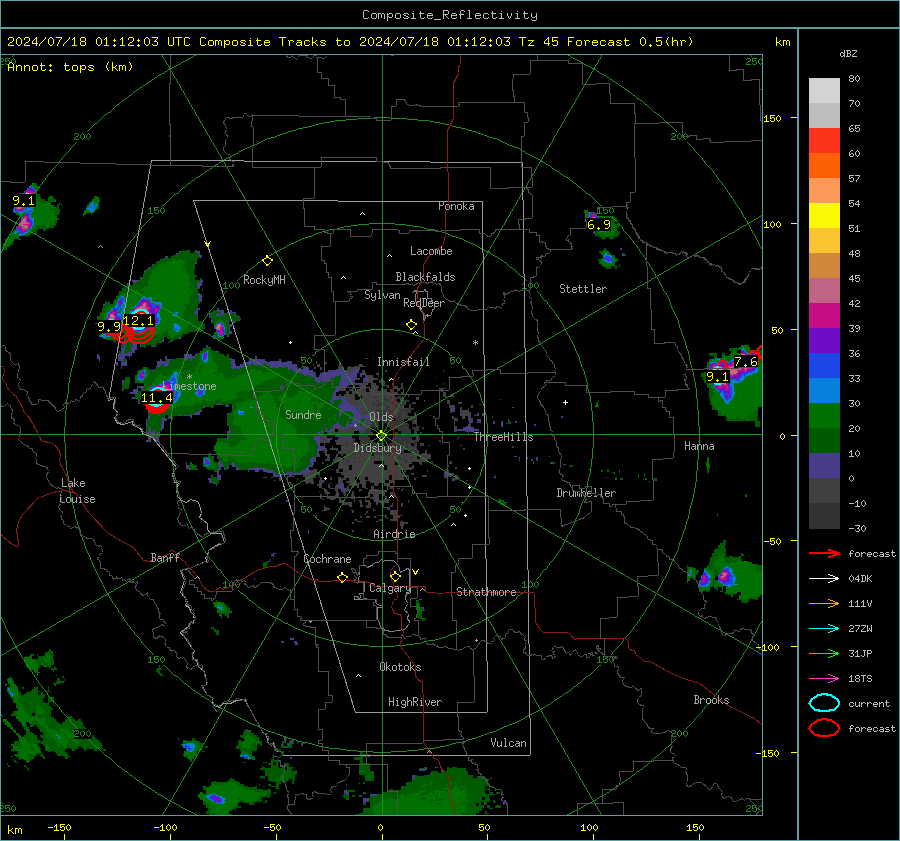Click the Strathmore town label
The image size is (900, 841).
486,592
